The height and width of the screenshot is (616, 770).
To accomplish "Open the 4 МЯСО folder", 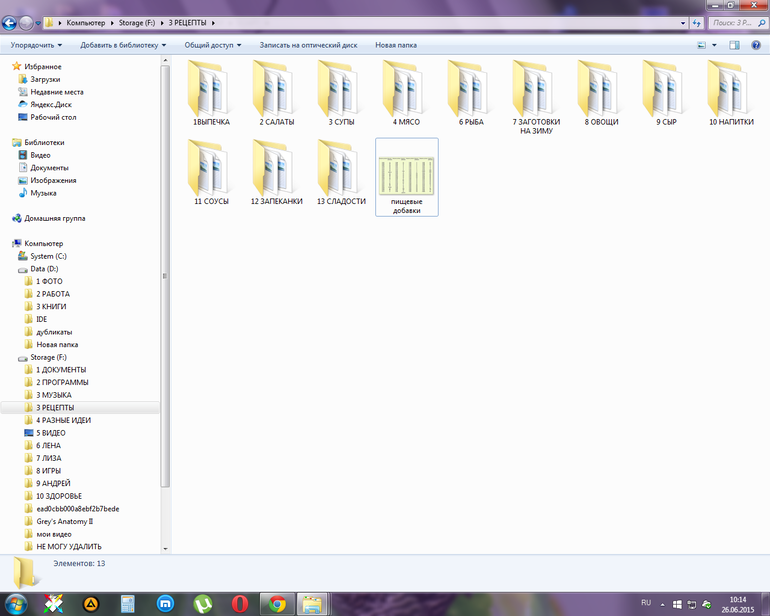I will [406, 93].
